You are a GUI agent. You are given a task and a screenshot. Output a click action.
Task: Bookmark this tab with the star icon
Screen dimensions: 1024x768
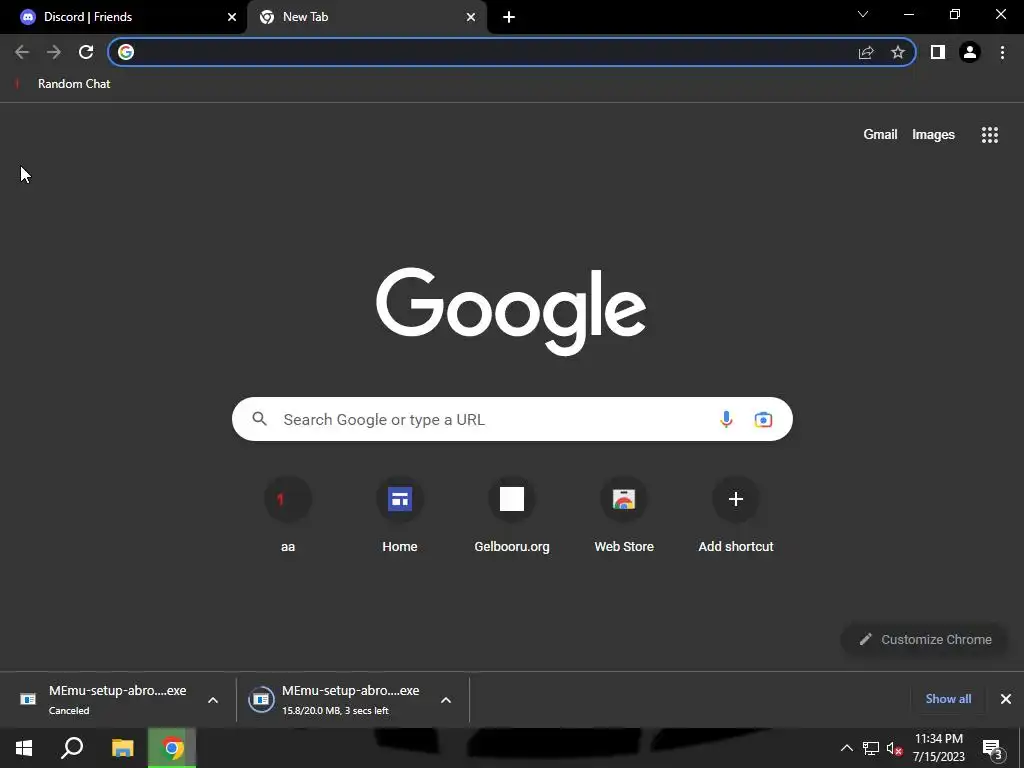click(x=898, y=52)
